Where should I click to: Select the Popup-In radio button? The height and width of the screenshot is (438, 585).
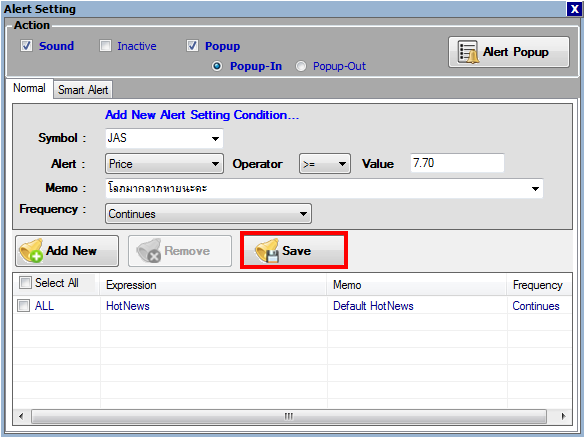tap(217, 66)
